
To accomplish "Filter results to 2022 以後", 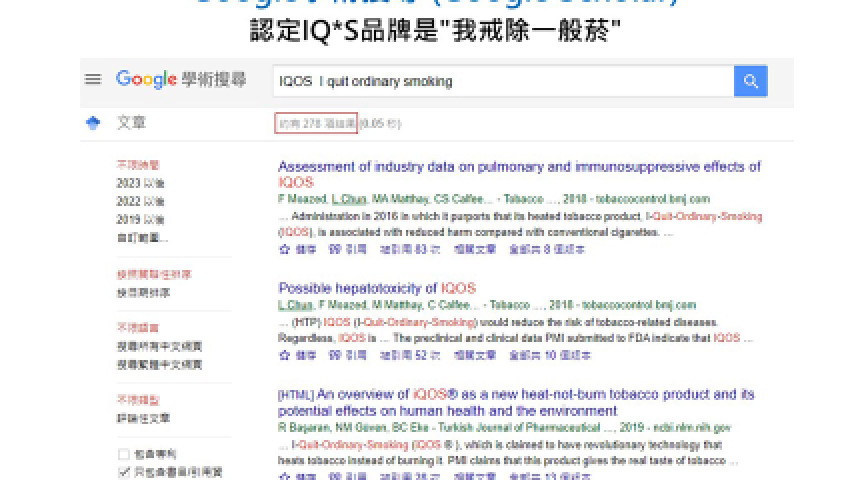I will tap(141, 202).
